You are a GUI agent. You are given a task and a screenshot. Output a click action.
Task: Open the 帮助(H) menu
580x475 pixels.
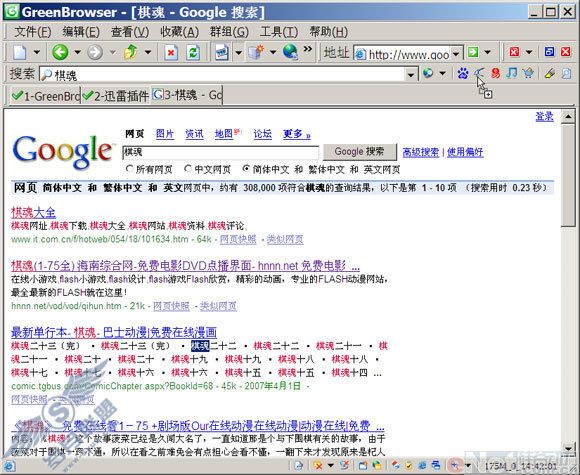click(x=328, y=32)
